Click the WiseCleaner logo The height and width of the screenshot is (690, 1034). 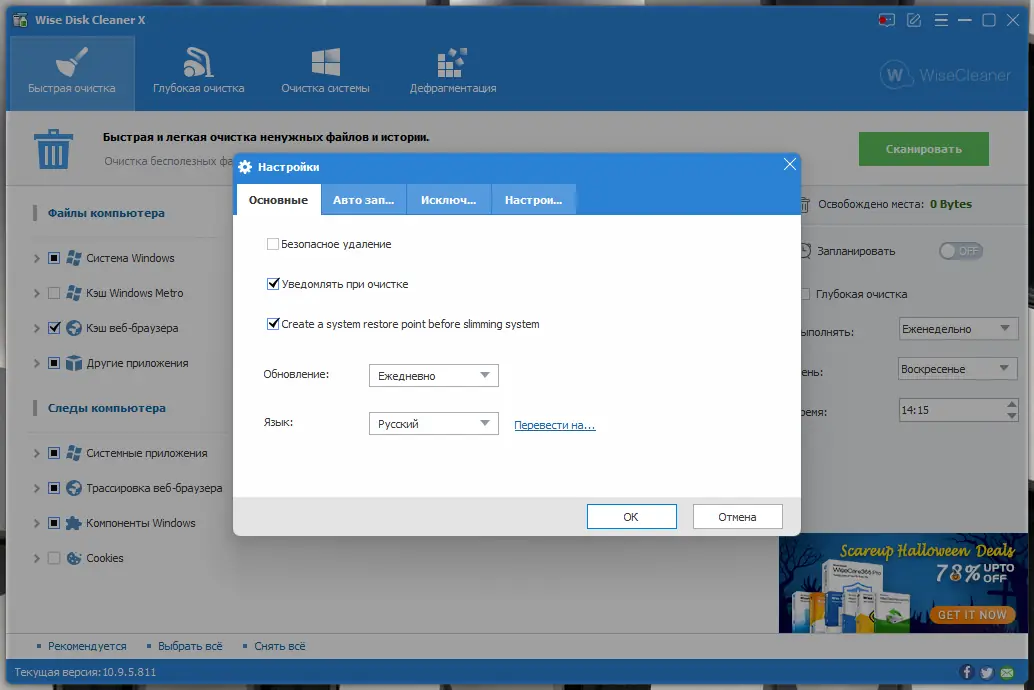click(946, 75)
